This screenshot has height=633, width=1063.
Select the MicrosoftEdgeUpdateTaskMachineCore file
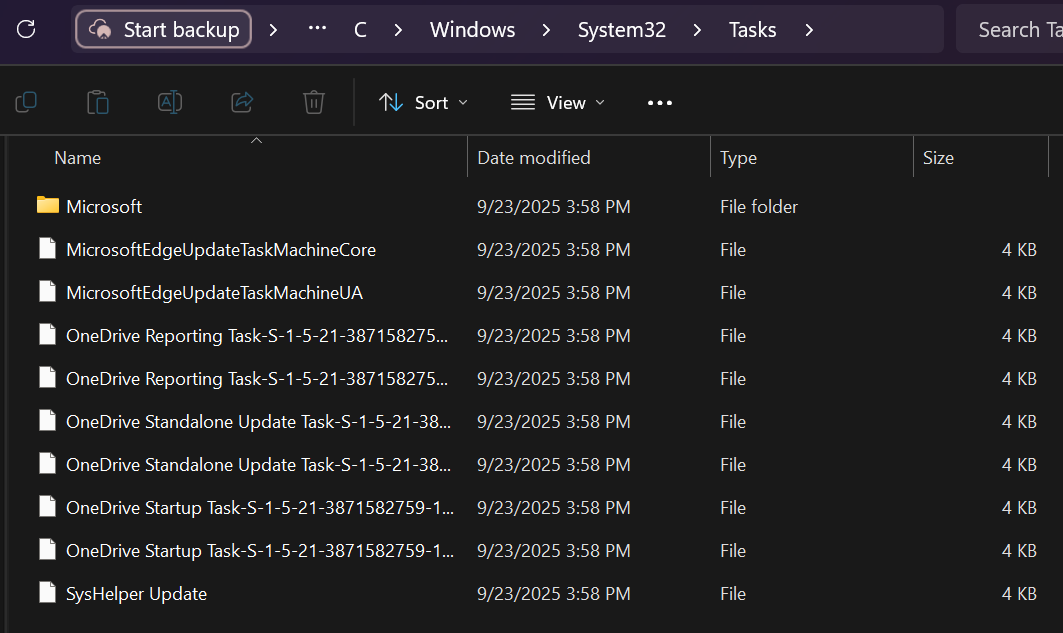(x=220, y=249)
